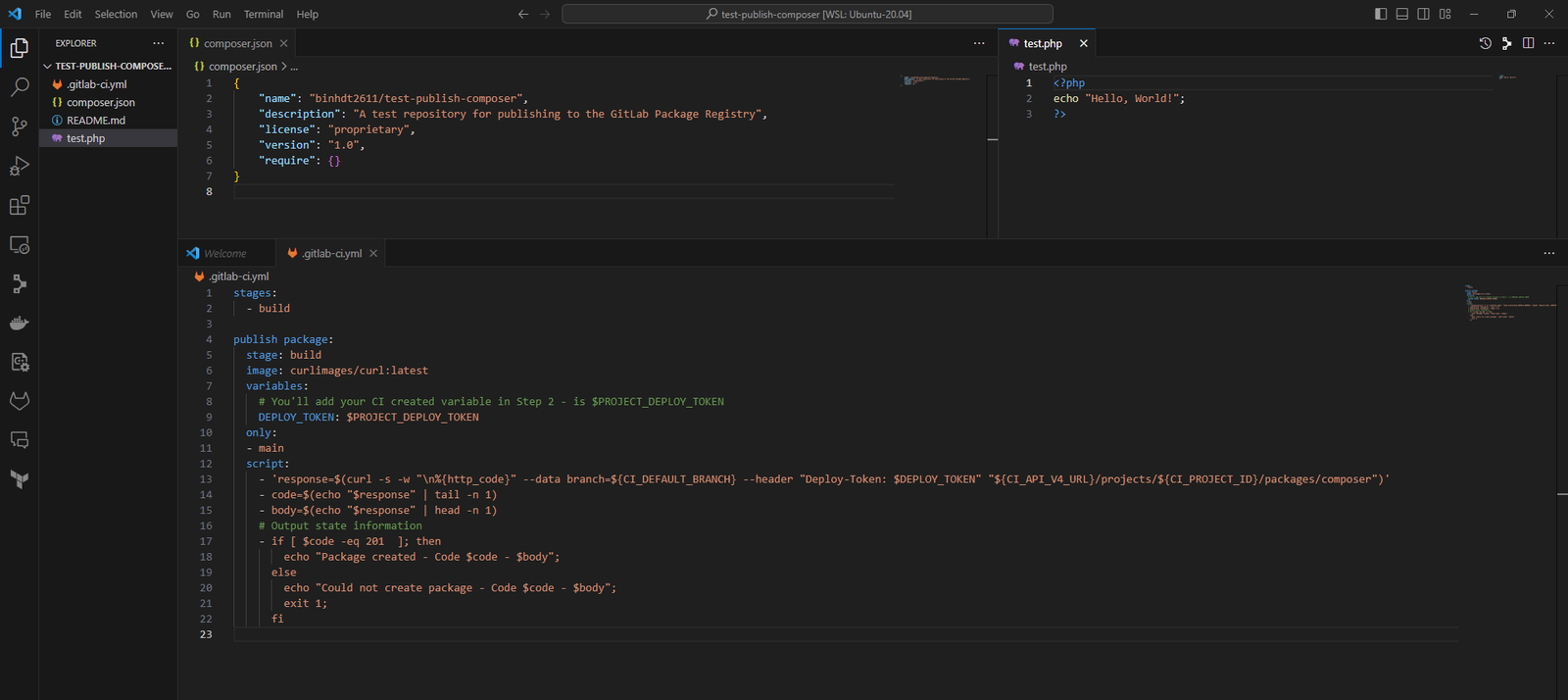Toggle the primary side bar visibility
Image resolution: width=1568 pixels, height=700 pixels.
(x=1381, y=14)
